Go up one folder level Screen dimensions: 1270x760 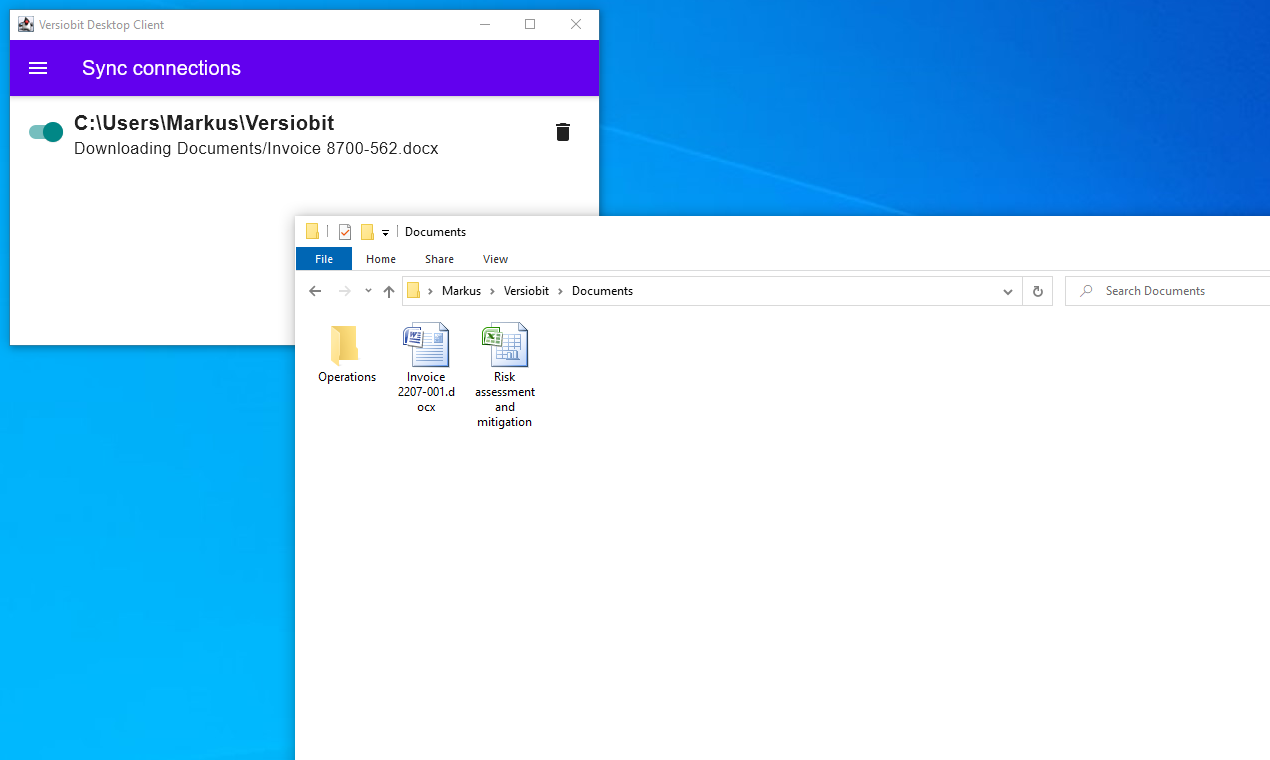click(389, 291)
